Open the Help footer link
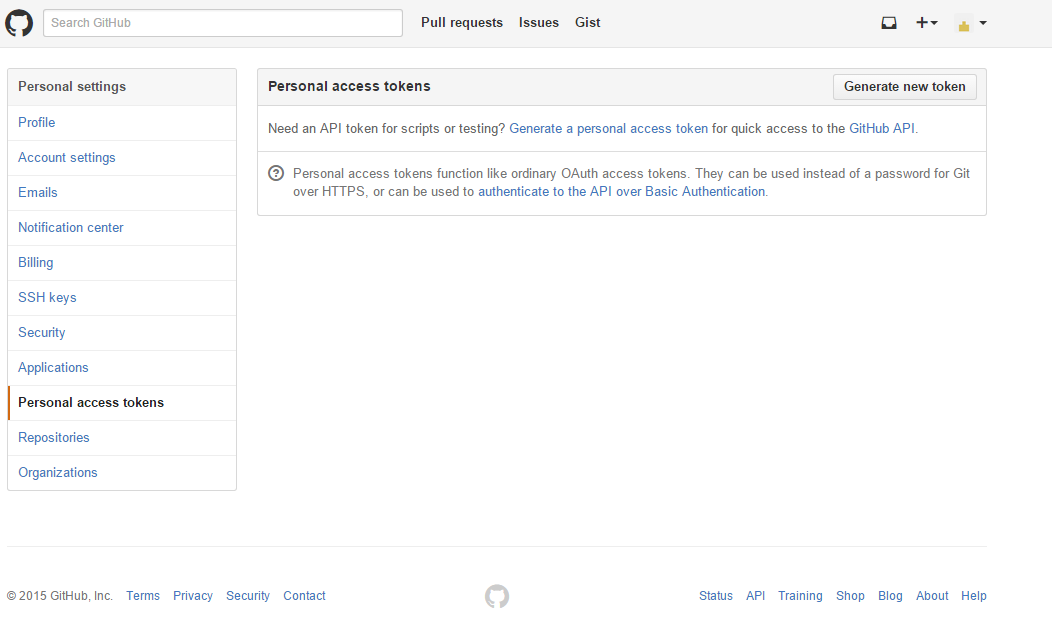 point(974,596)
